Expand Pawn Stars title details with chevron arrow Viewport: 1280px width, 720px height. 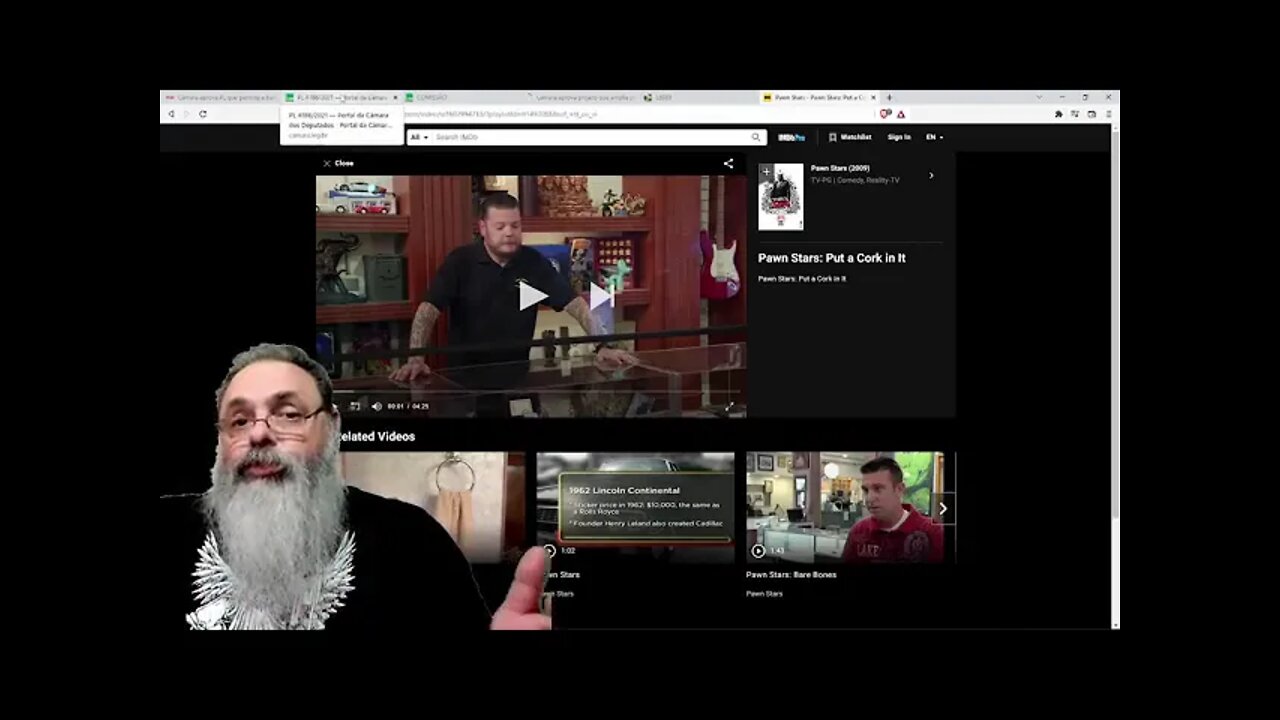tap(931, 176)
